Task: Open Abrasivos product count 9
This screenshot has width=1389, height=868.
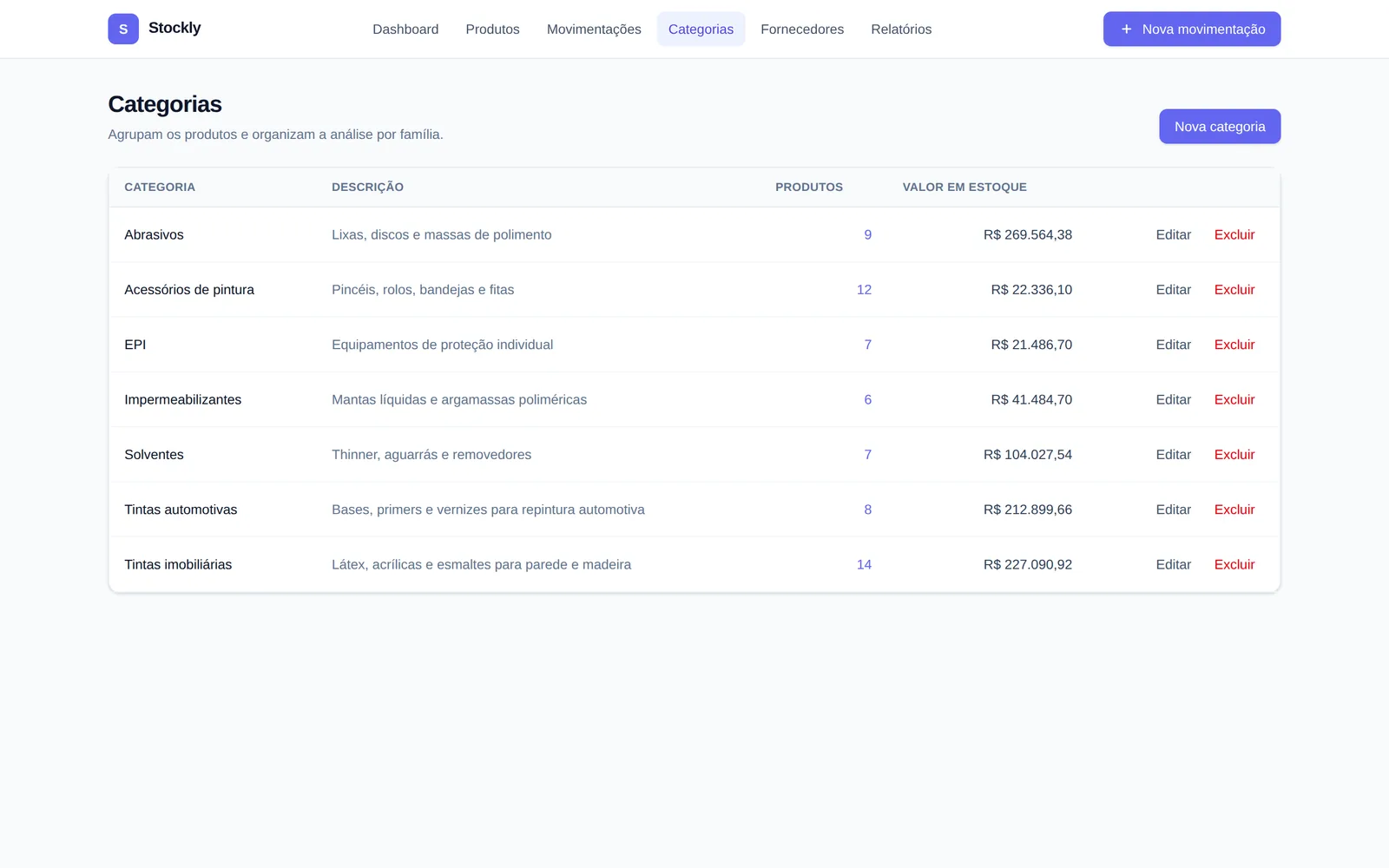Action: pos(867,234)
